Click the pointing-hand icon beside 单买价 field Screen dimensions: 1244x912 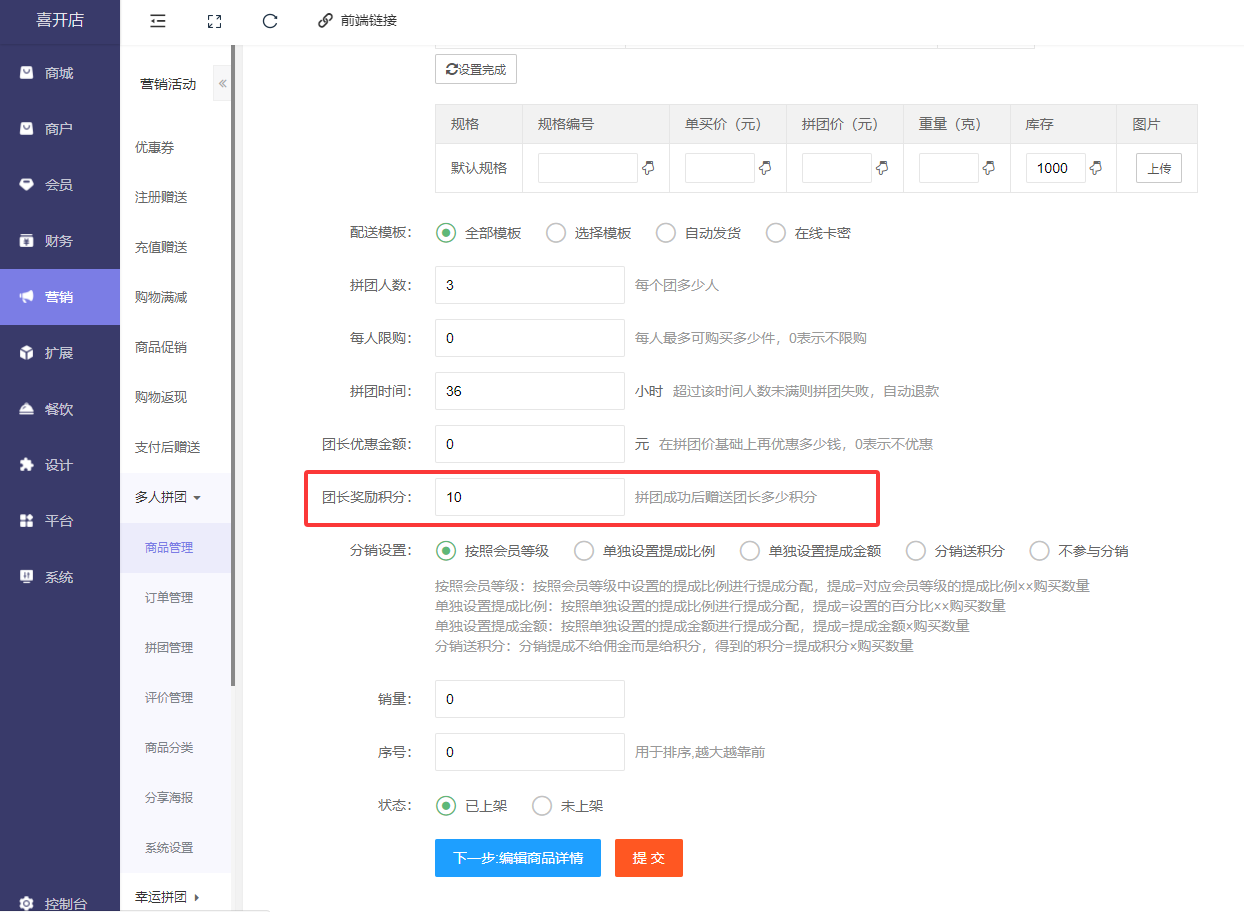click(765, 168)
